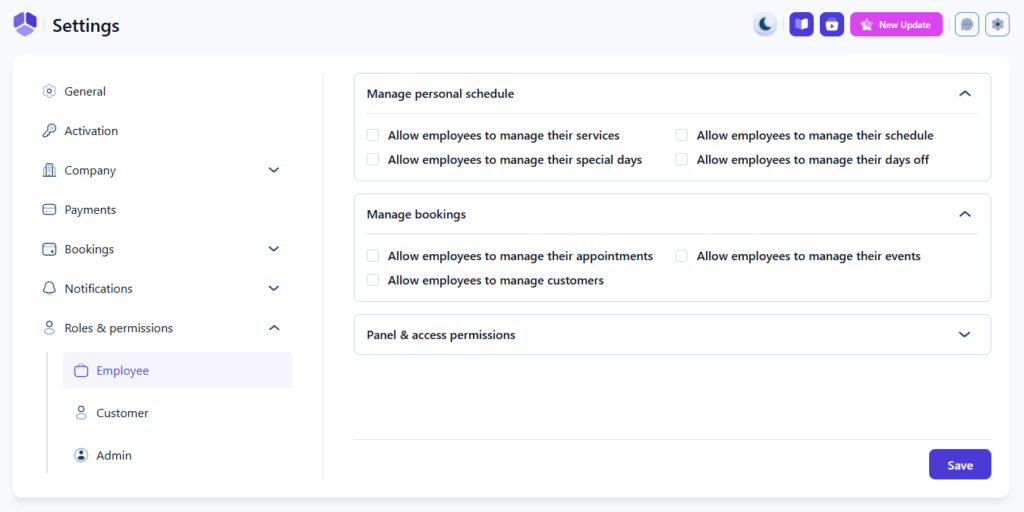Viewport: 1024px width, 512px height.
Task: Toggle dark mode with the moon icon
Action: pyautogui.click(x=765, y=25)
